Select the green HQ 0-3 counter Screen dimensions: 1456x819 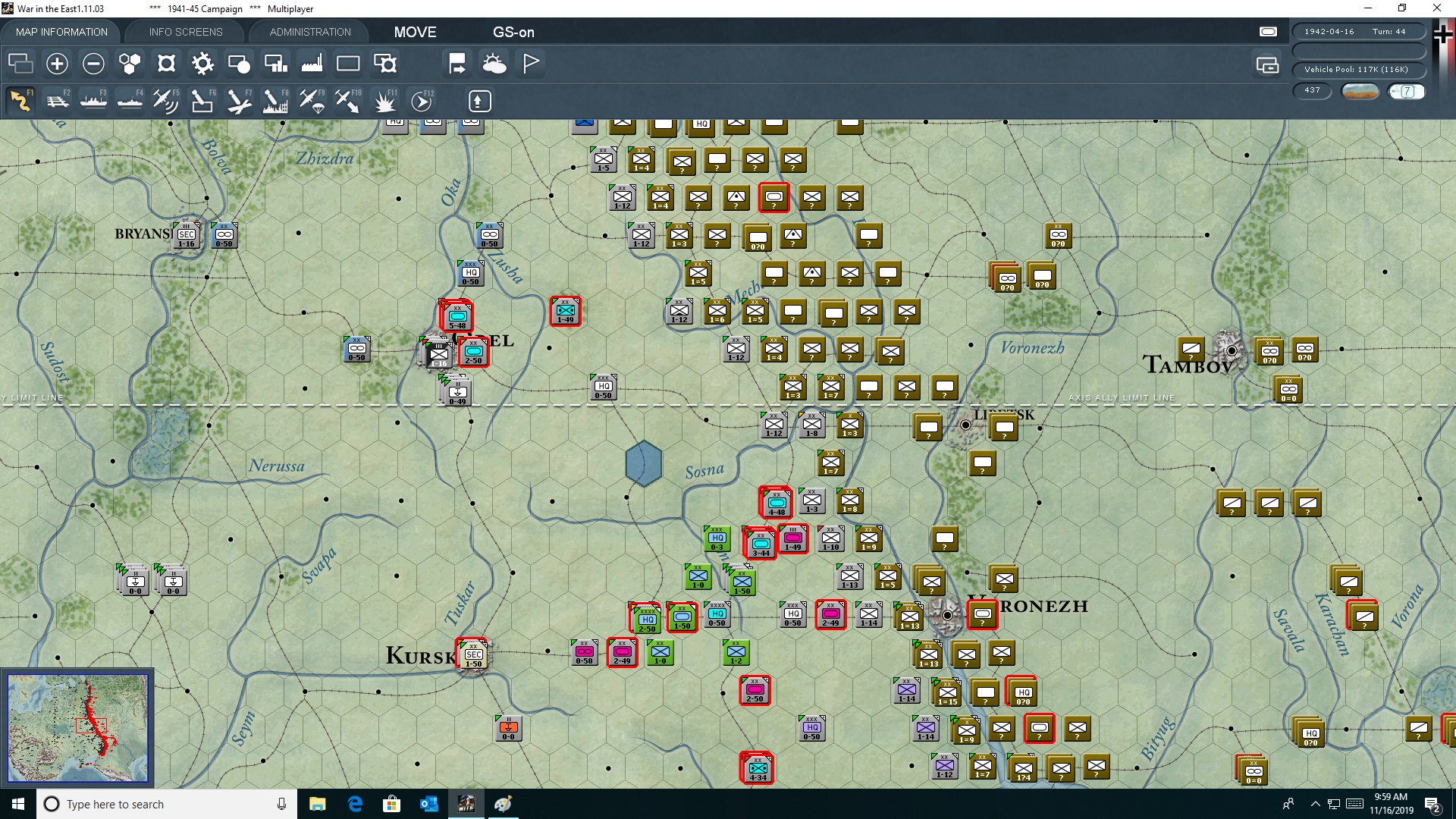pyautogui.click(x=717, y=538)
